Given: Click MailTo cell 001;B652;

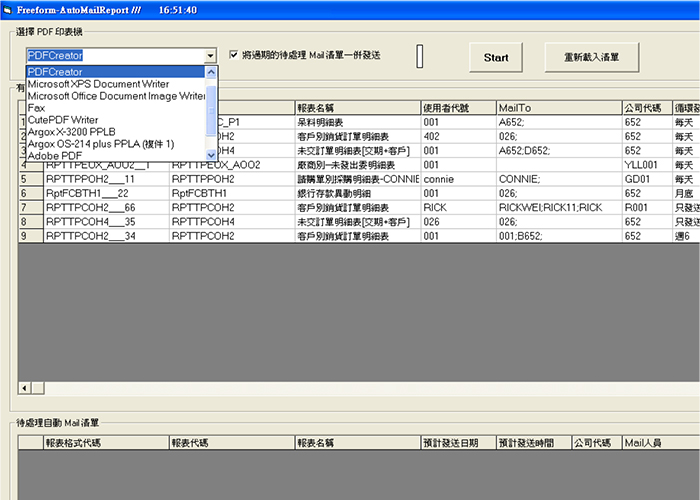Looking at the screenshot, I should [x=559, y=236].
